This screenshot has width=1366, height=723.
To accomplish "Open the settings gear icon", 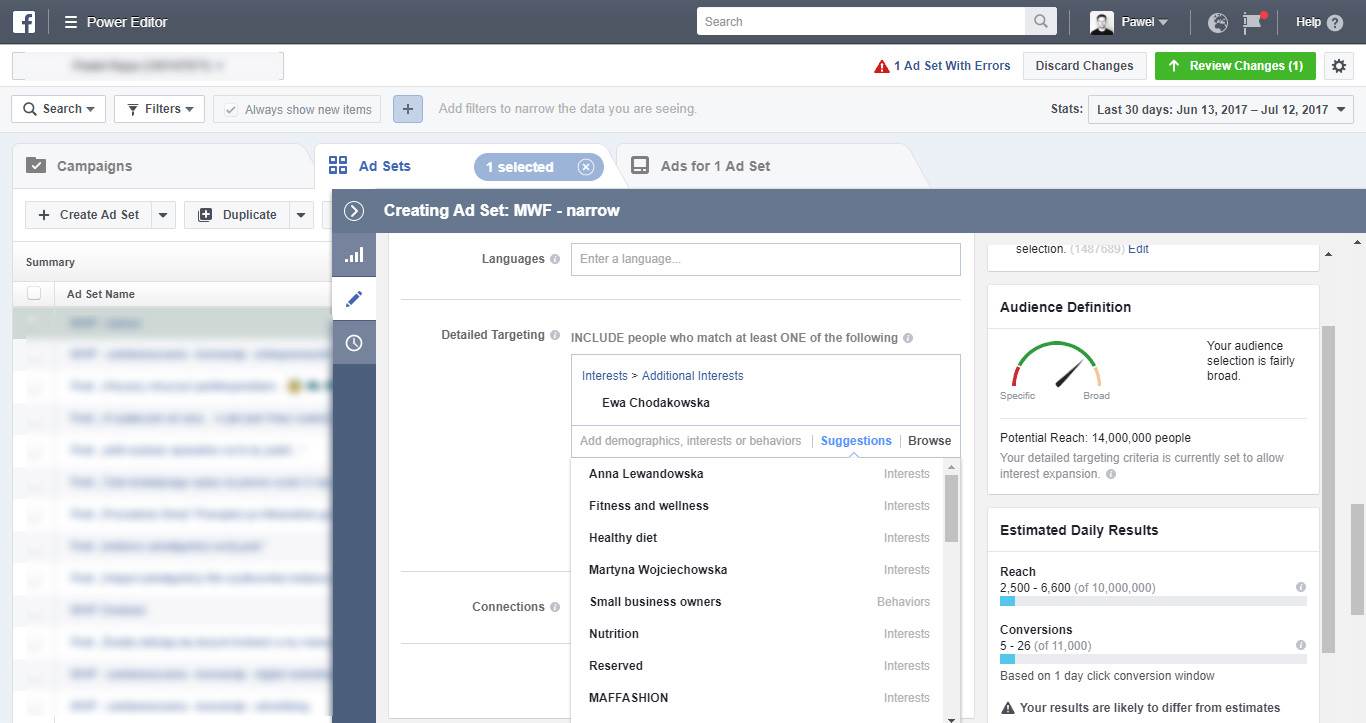I will click(1338, 66).
